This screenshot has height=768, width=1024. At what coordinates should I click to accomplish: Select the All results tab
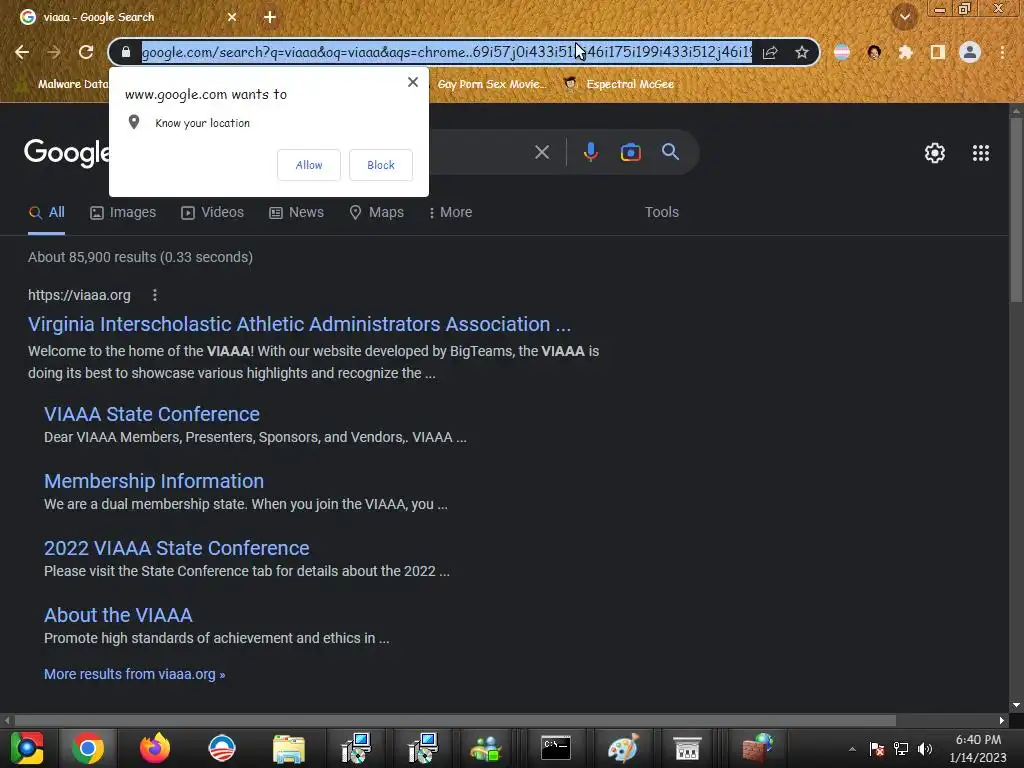[x=47, y=212]
